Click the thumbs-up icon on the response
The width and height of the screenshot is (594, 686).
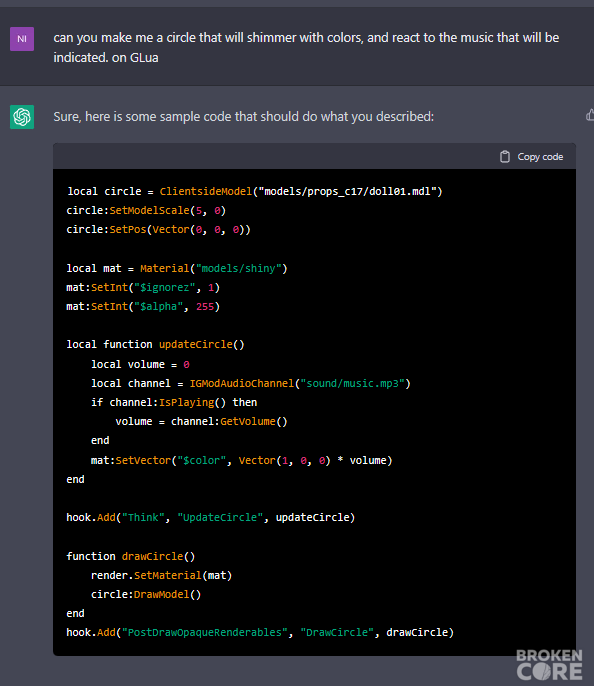[x=590, y=116]
